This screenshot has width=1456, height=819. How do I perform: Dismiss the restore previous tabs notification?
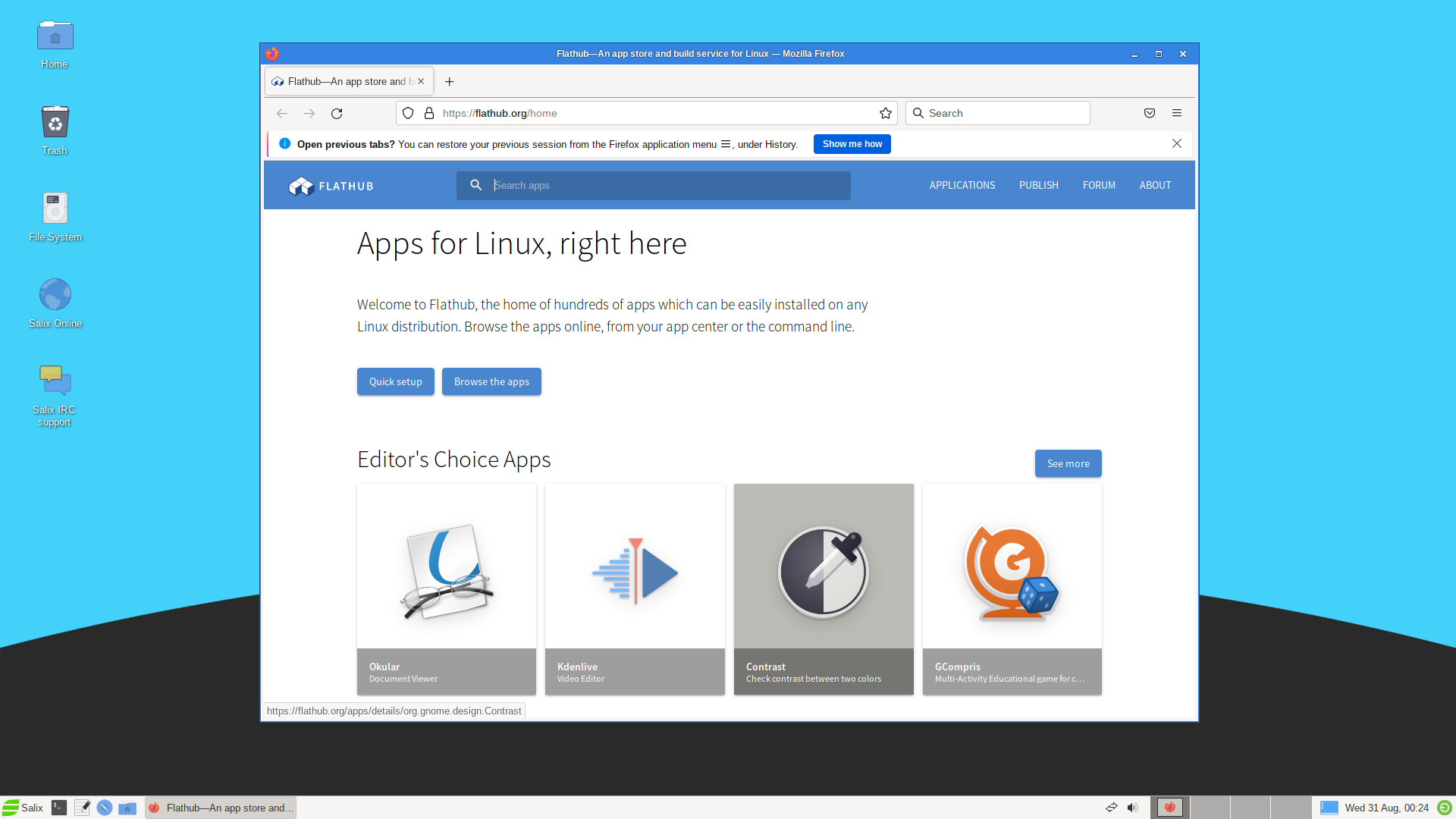click(1177, 144)
